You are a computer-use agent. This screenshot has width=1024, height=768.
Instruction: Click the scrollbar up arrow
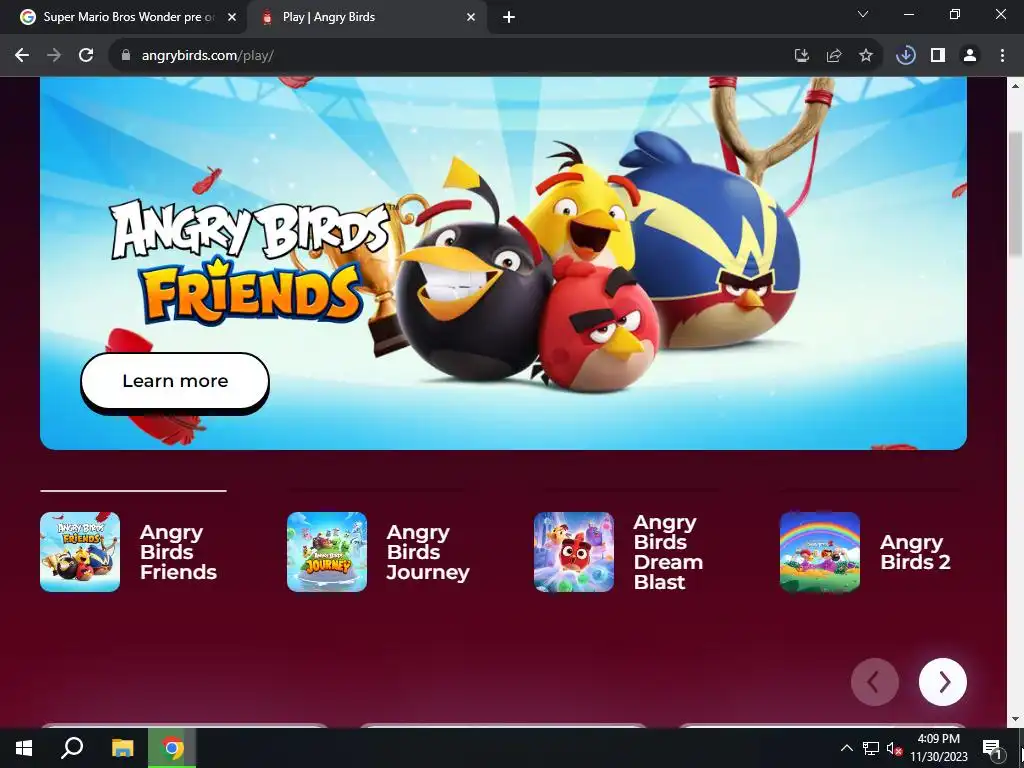pyautogui.click(x=1015, y=85)
